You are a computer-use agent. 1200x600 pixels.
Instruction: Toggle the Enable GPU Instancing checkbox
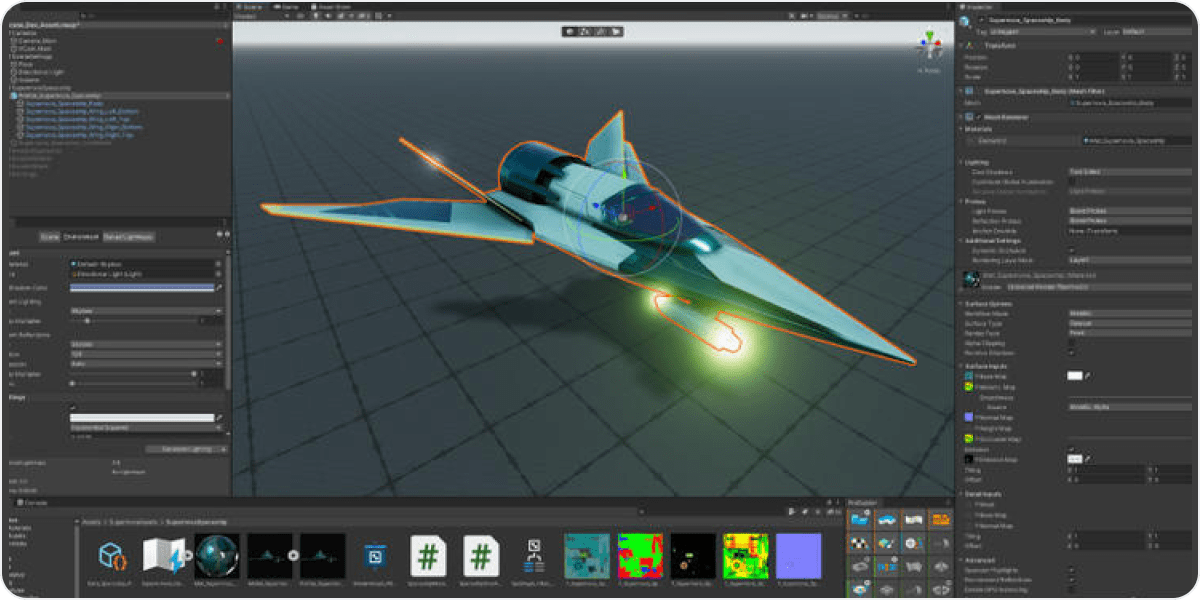coord(1072,589)
